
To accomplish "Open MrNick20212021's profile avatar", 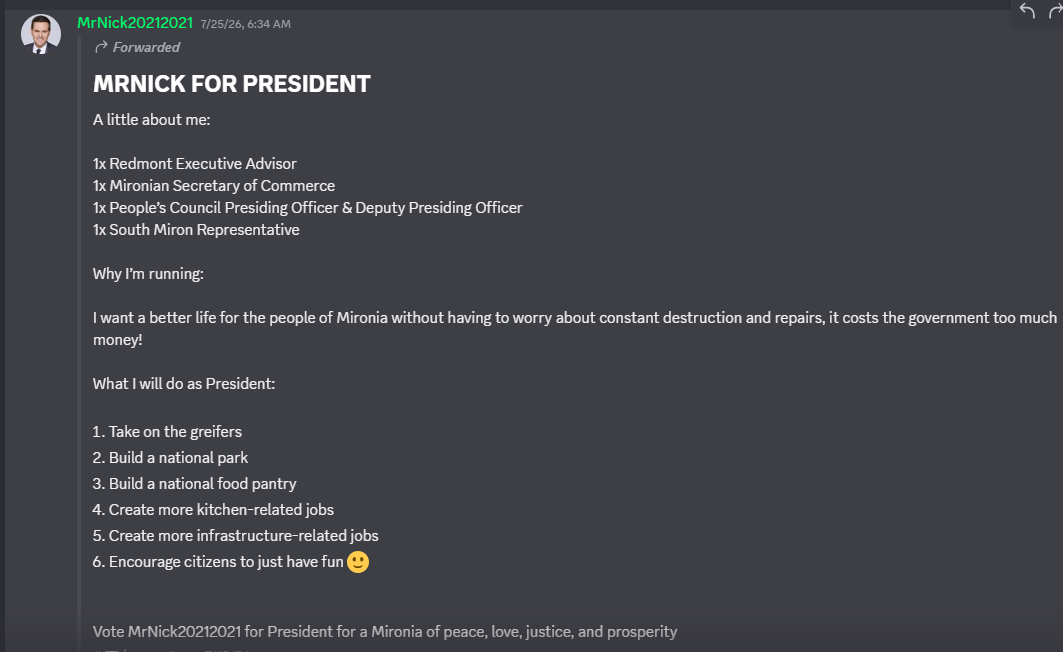I will coord(41,34).
